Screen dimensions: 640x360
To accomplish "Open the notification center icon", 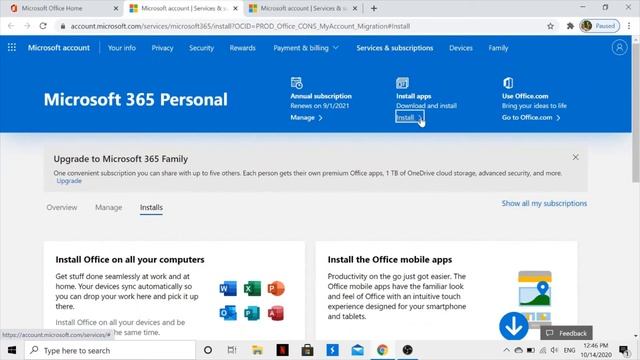I will (624, 350).
